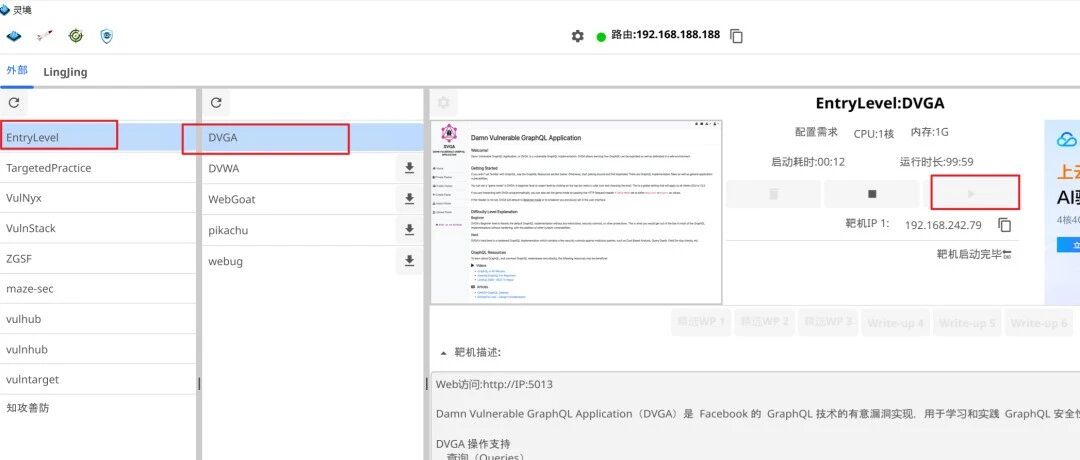
Task: Select the TargetedPractice category
Action: pyautogui.click(x=98, y=168)
